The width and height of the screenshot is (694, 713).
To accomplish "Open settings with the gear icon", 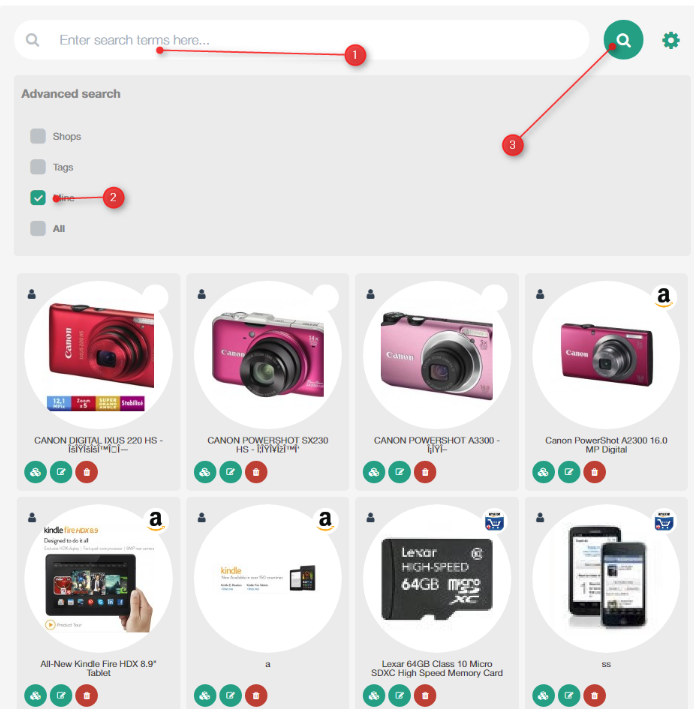I will [670, 40].
